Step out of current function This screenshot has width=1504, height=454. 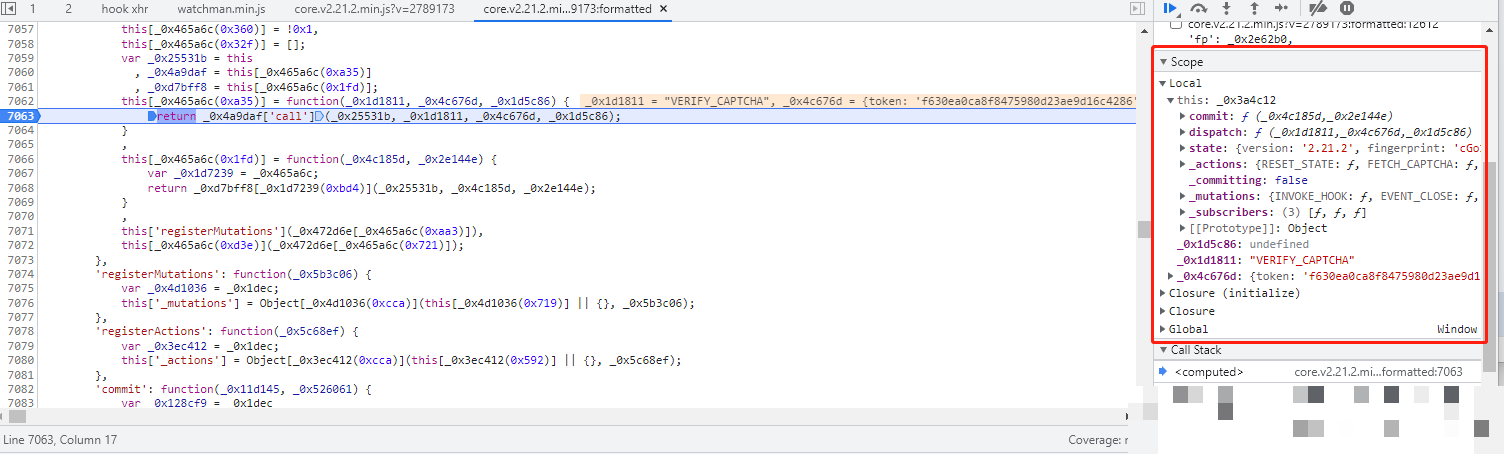click(x=1254, y=8)
